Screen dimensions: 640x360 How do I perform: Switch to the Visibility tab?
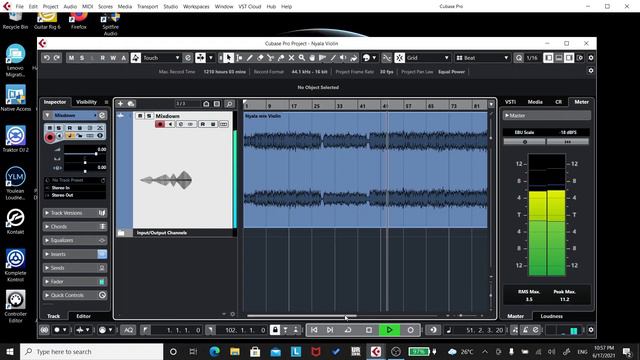87,102
